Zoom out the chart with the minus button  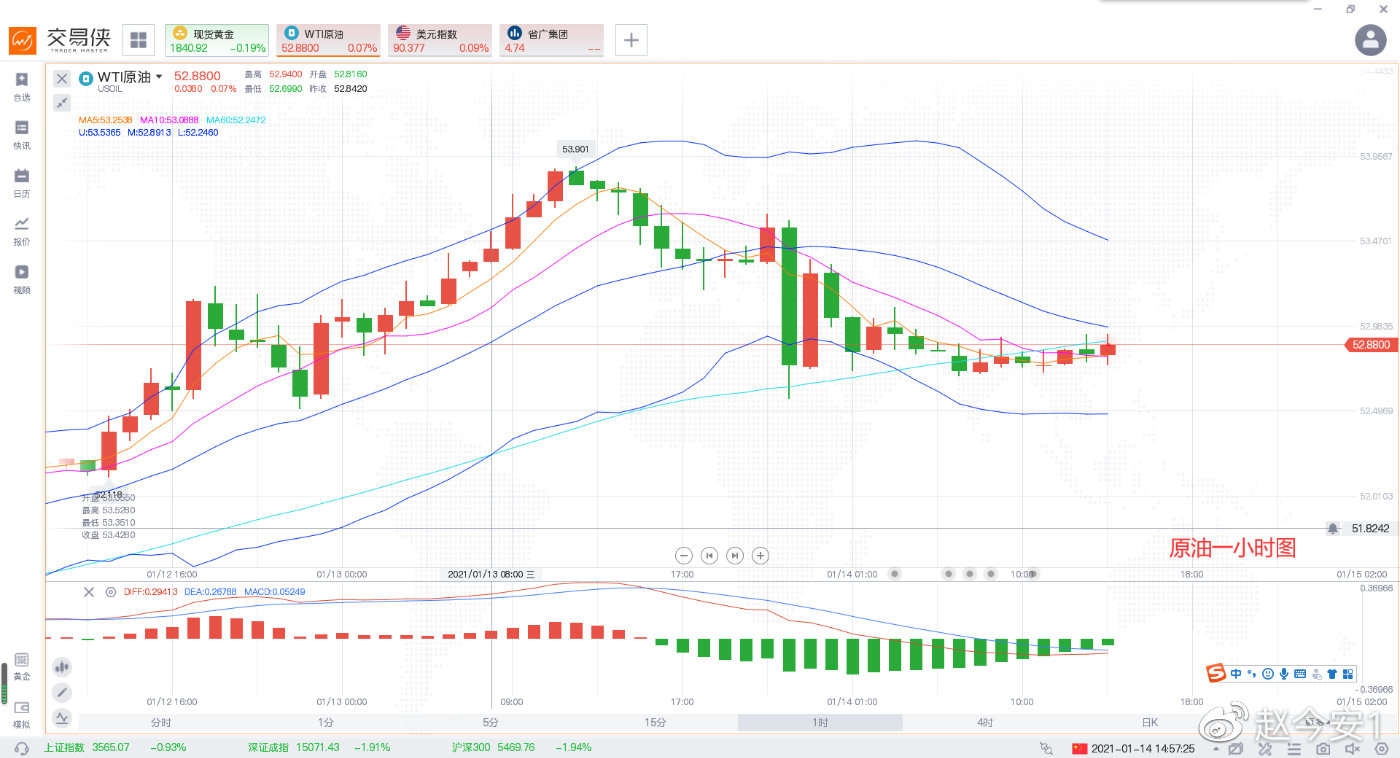coord(684,555)
